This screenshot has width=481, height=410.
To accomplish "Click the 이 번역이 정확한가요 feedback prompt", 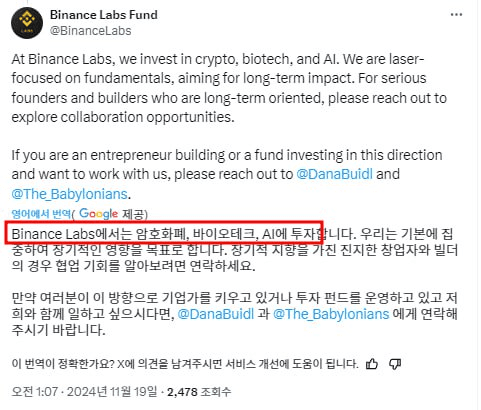I will tap(185, 364).
